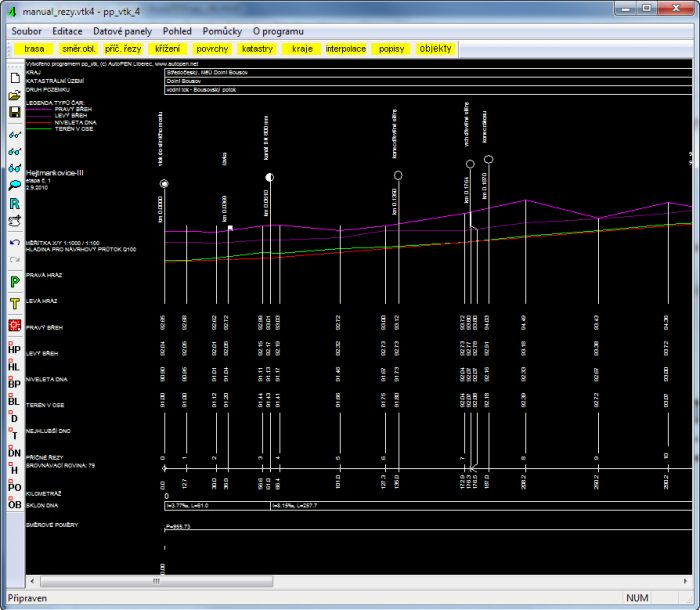Click the yellow interpolace button

tap(346, 49)
